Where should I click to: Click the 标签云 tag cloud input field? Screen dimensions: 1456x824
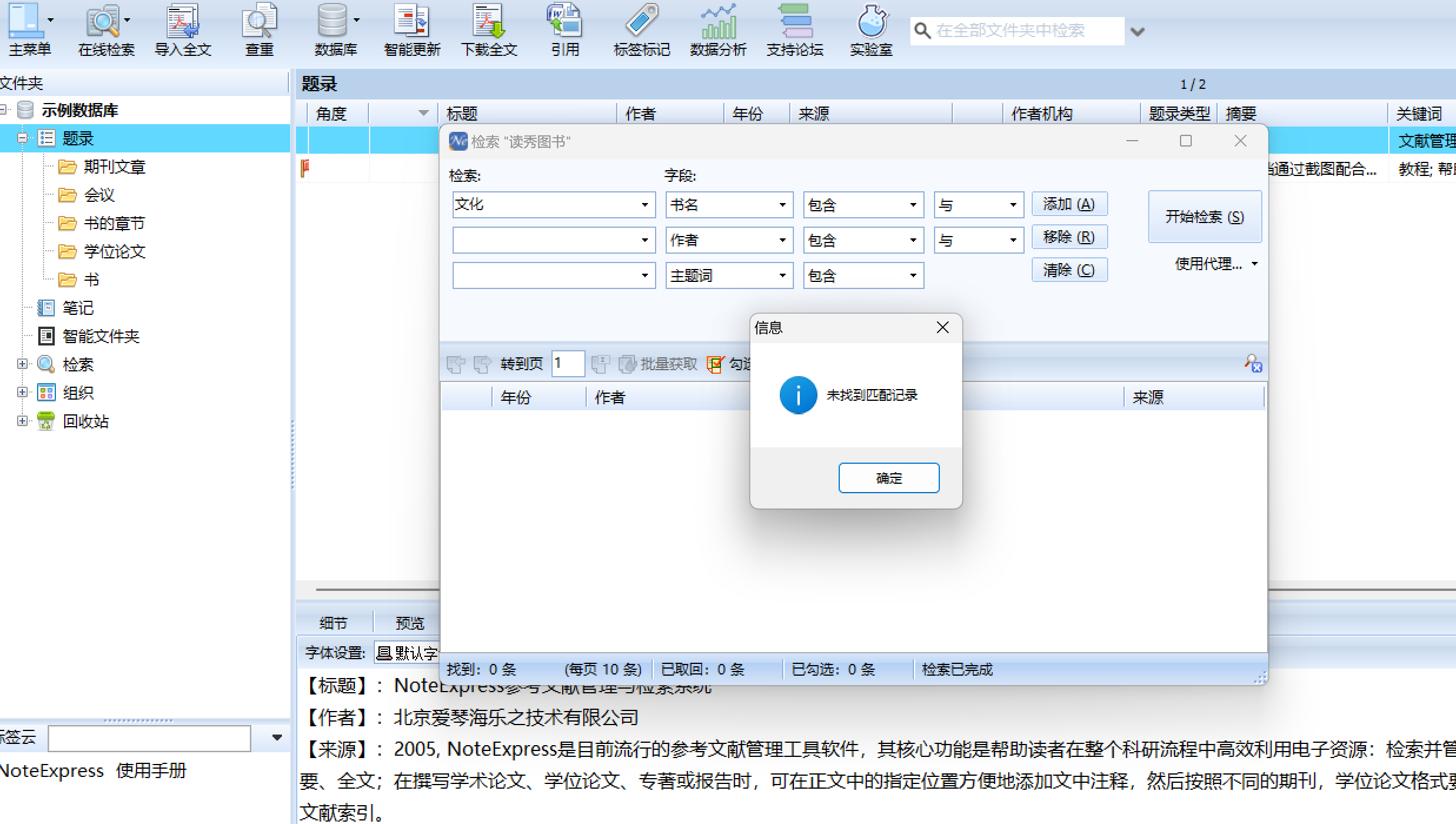pos(149,738)
